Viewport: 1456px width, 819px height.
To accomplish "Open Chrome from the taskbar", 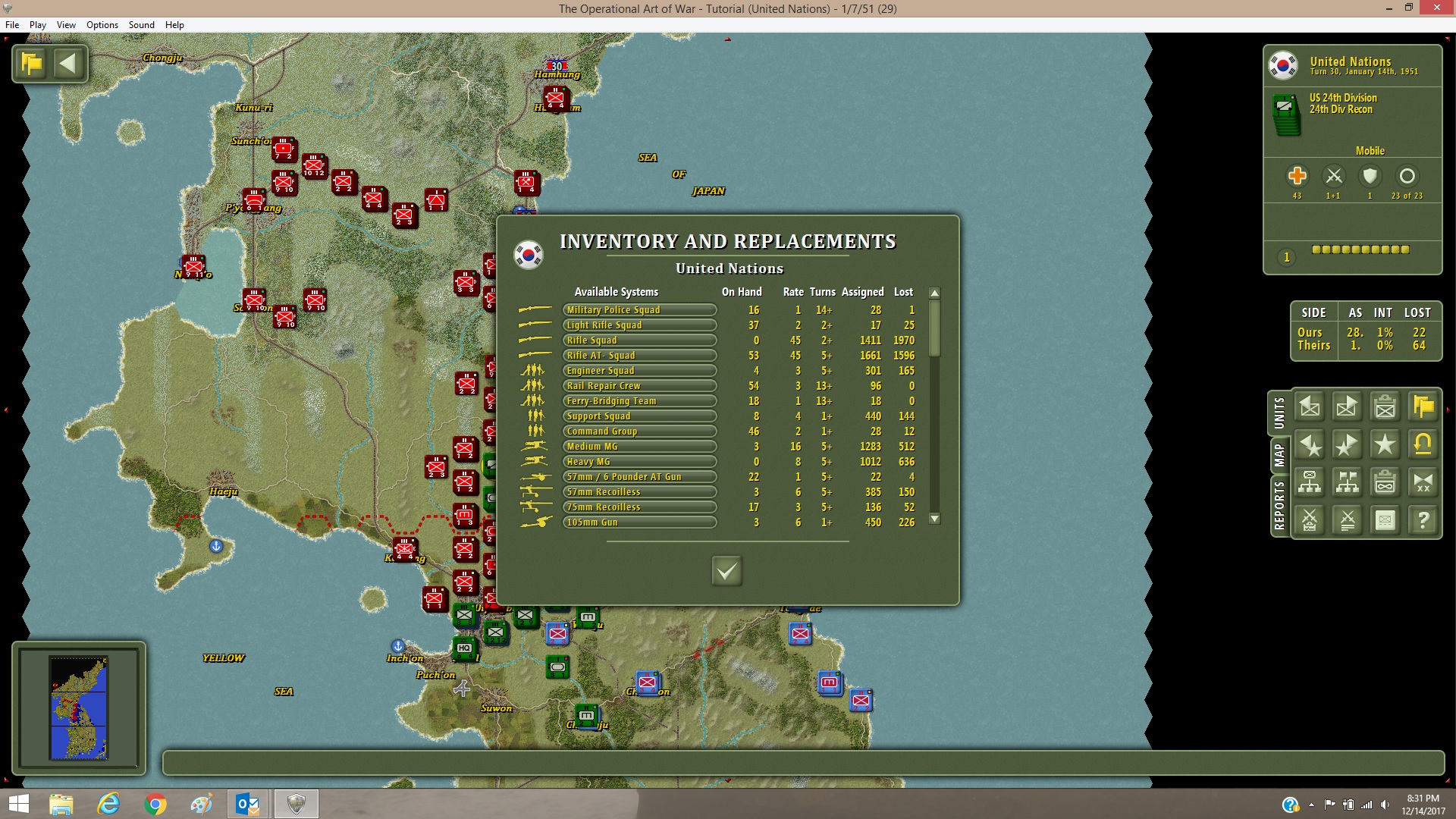I will (x=155, y=804).
